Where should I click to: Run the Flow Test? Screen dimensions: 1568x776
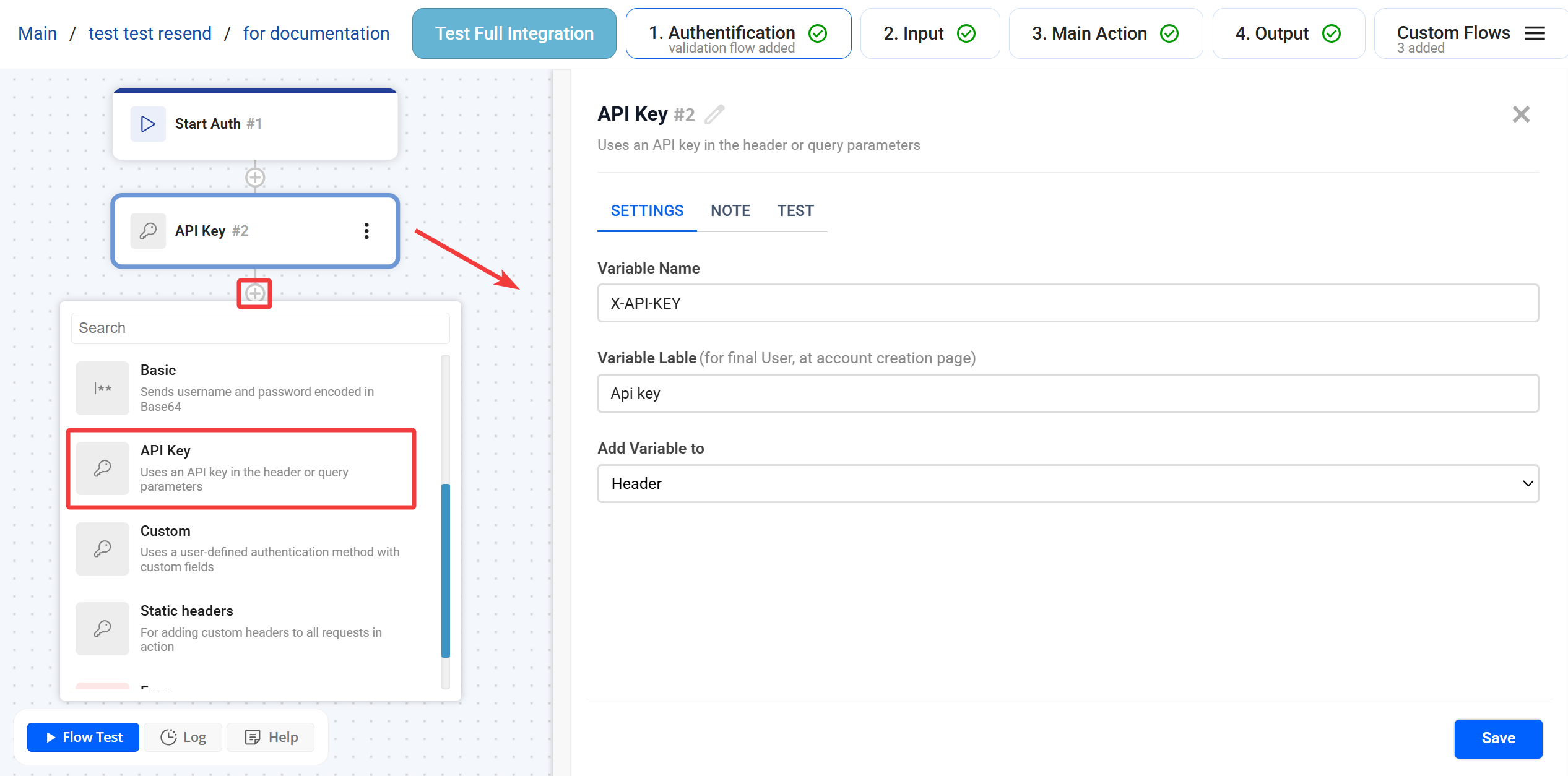click(x=84, y=737)
